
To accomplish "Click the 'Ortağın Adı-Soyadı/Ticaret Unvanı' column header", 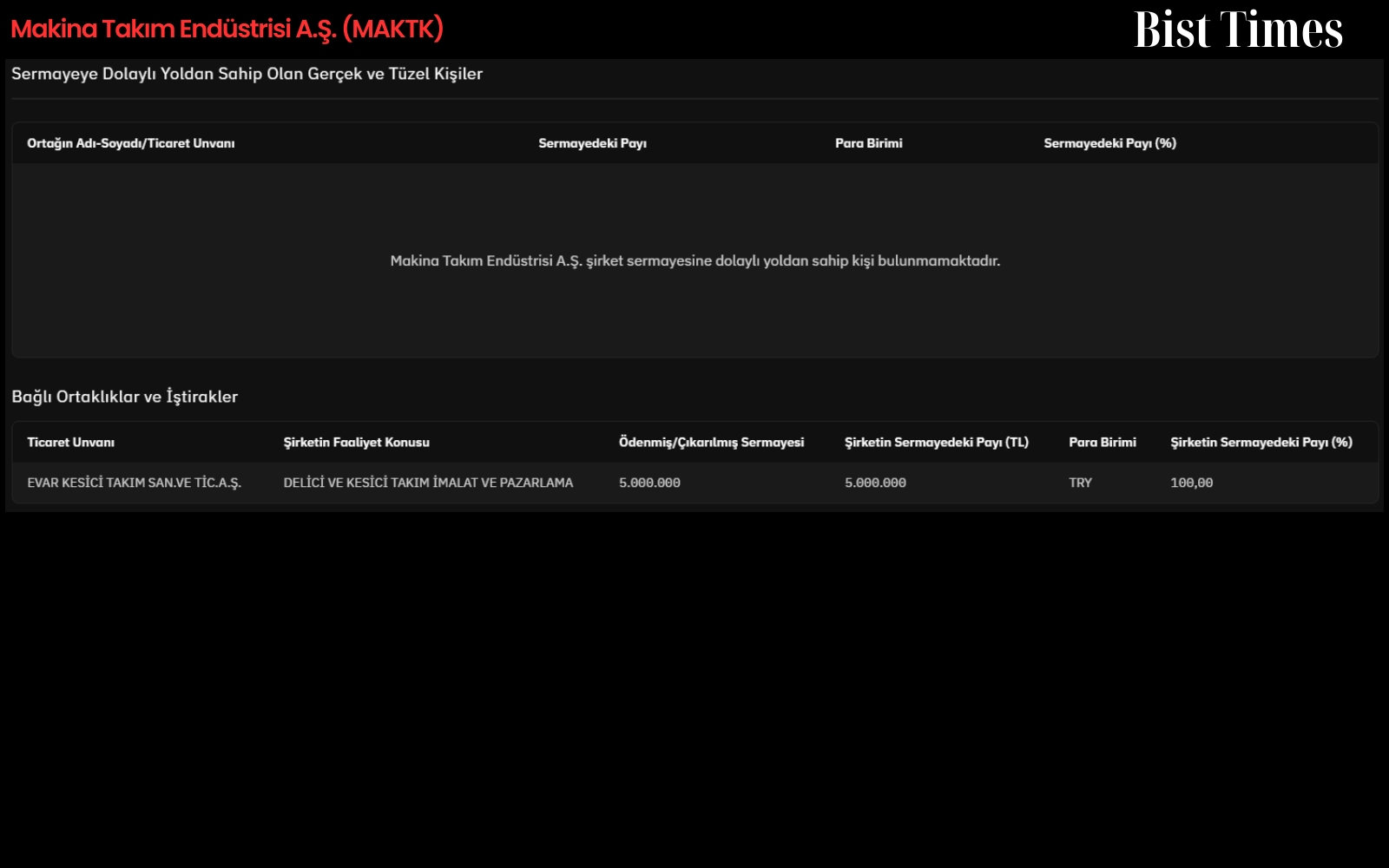I will tap(131, 143).
